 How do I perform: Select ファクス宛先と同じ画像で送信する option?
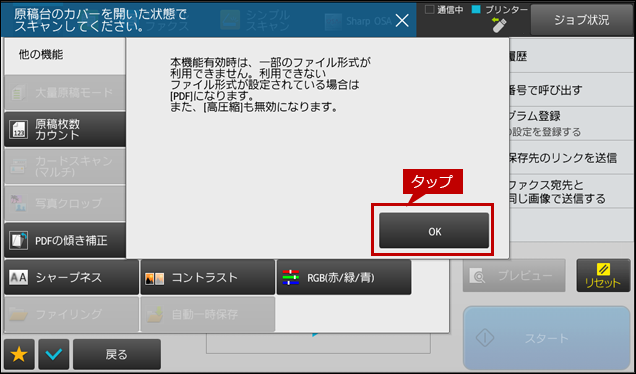point(571,191)
